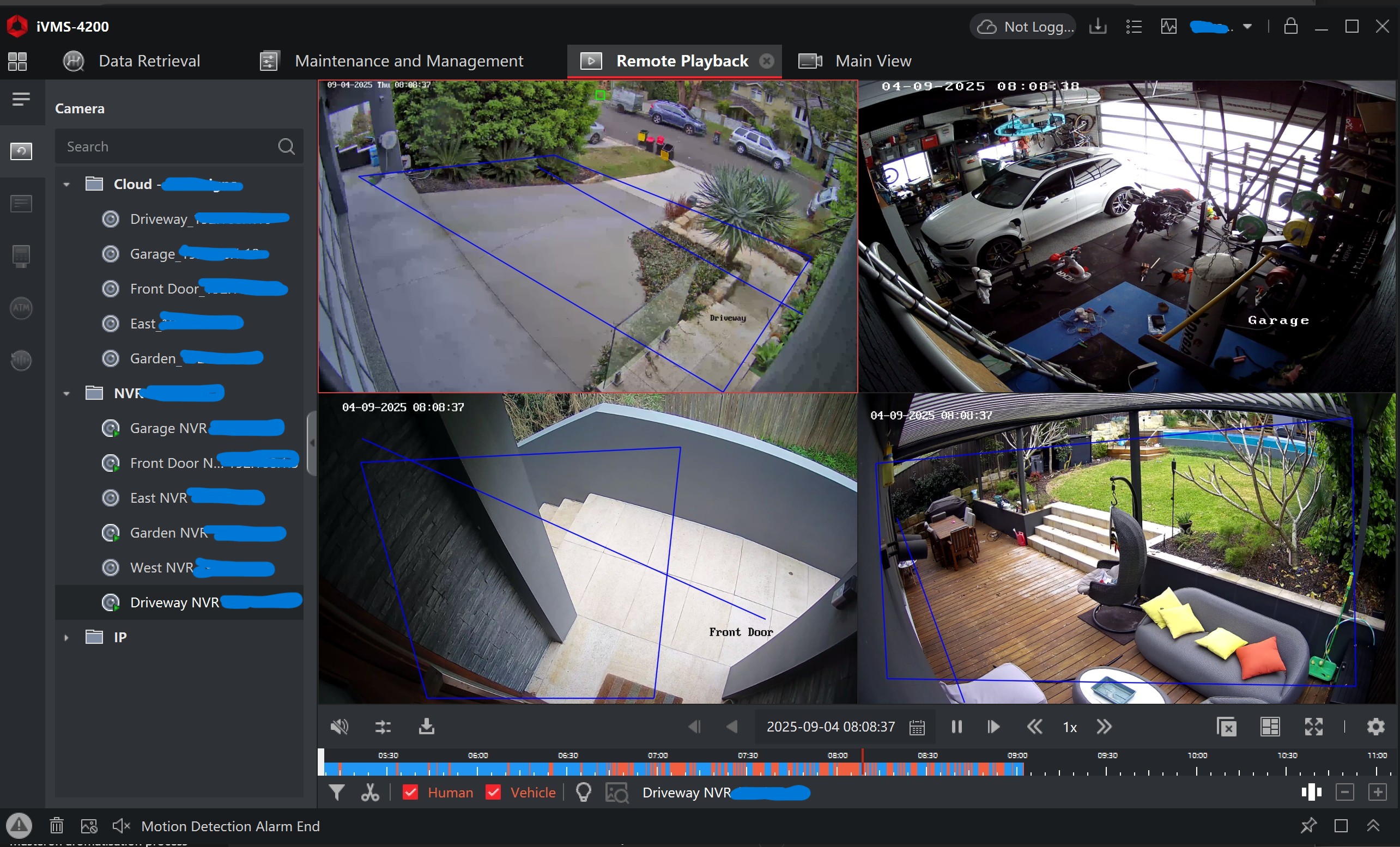Toggle the alarm sound mute icon
The image size is (1400, 847).
click(x=121, y=826)
